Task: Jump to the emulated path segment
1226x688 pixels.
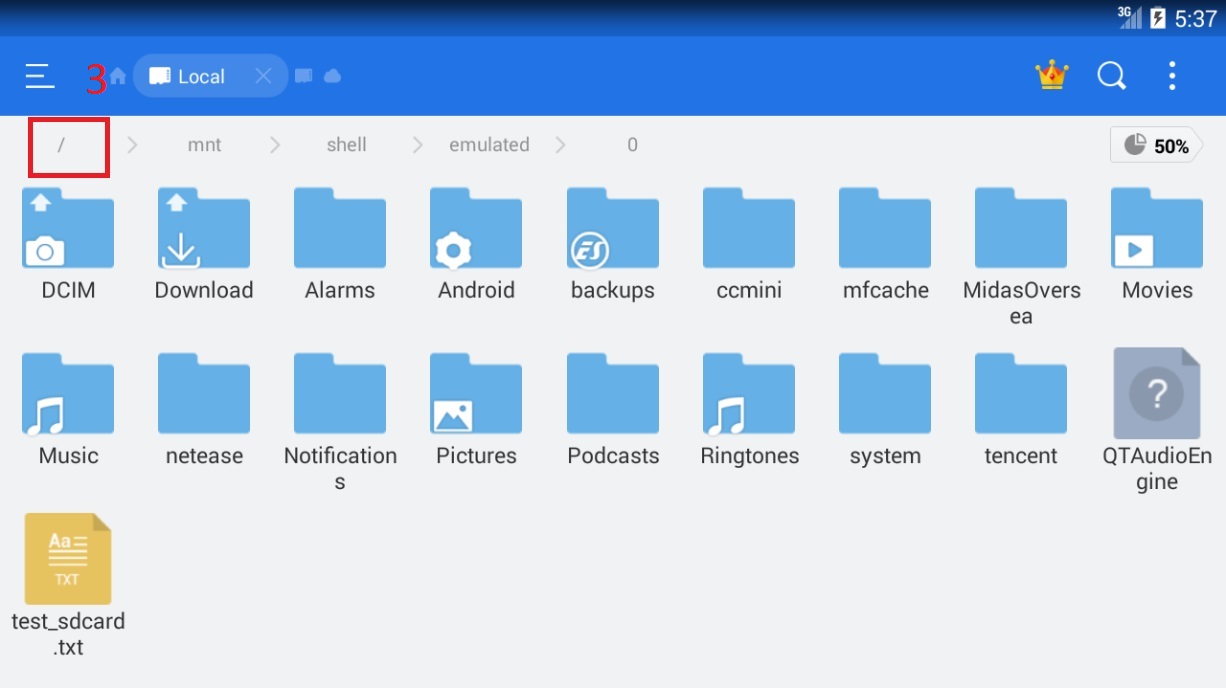Action: pyautogui.click(x=489, y=145)
